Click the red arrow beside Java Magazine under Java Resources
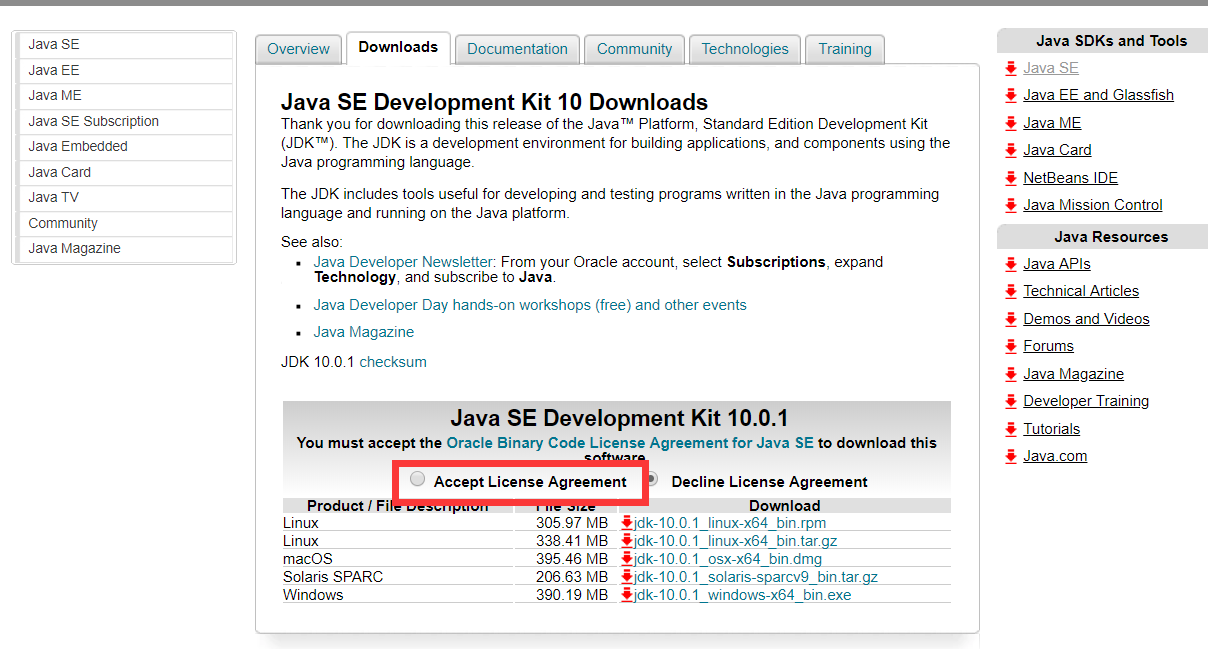This screenshot has height=649, width=1208. coord(1011,375)
